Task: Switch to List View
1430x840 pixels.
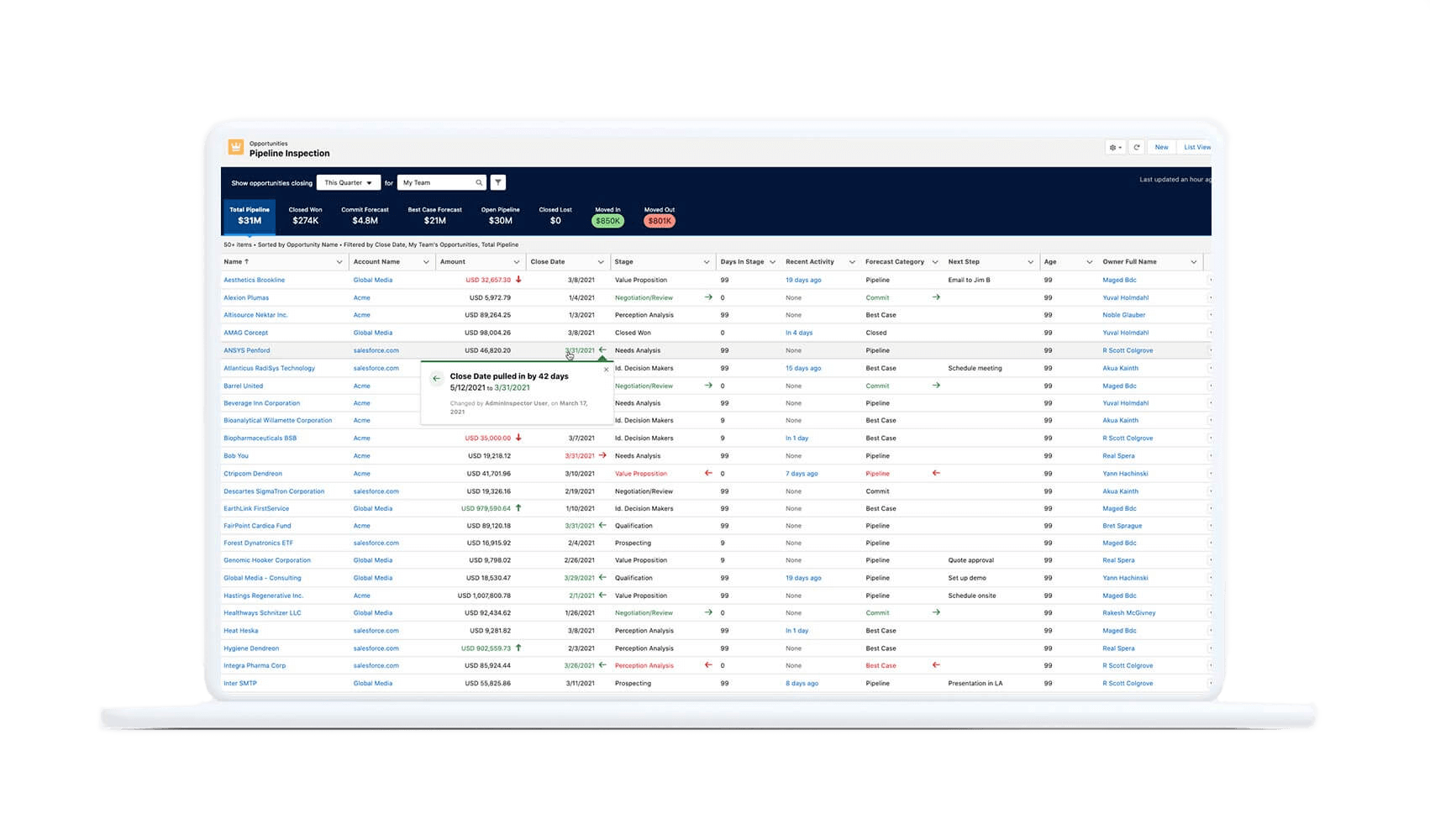Action: pos(1196,147)
